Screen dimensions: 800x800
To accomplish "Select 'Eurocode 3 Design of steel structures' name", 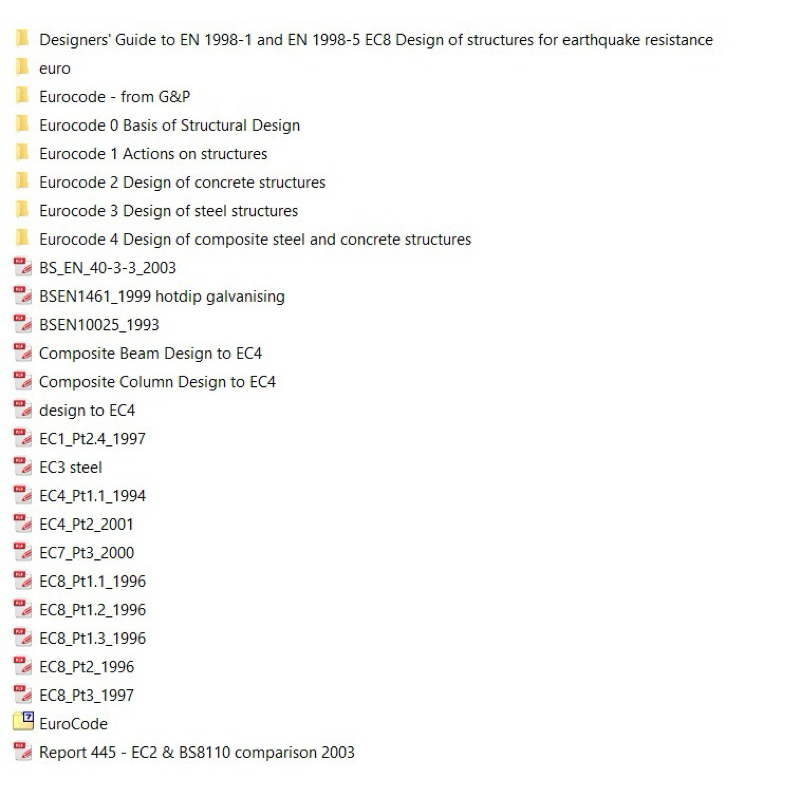I will point(168,211).
